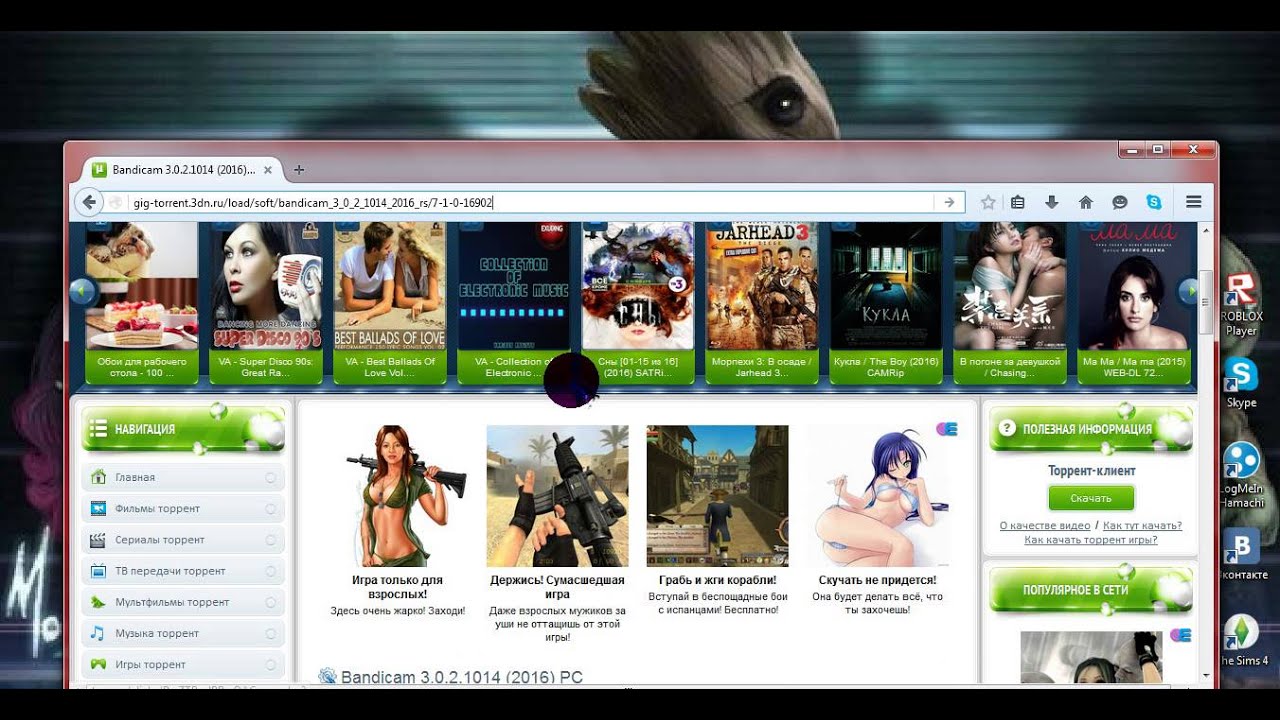The image size is (1280, 720).
Task: Click the house icon beside Главная
Action: pos(98,477)
